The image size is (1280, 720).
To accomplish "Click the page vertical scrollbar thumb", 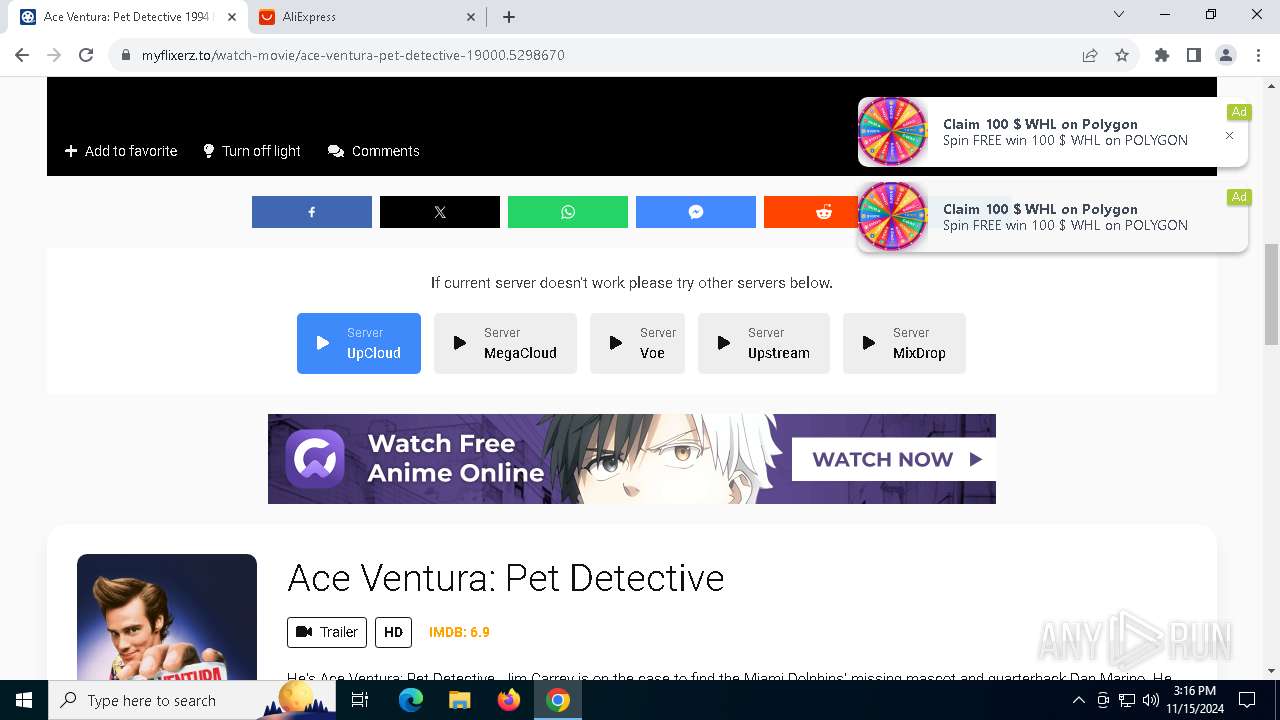I will click(1272, 294).
